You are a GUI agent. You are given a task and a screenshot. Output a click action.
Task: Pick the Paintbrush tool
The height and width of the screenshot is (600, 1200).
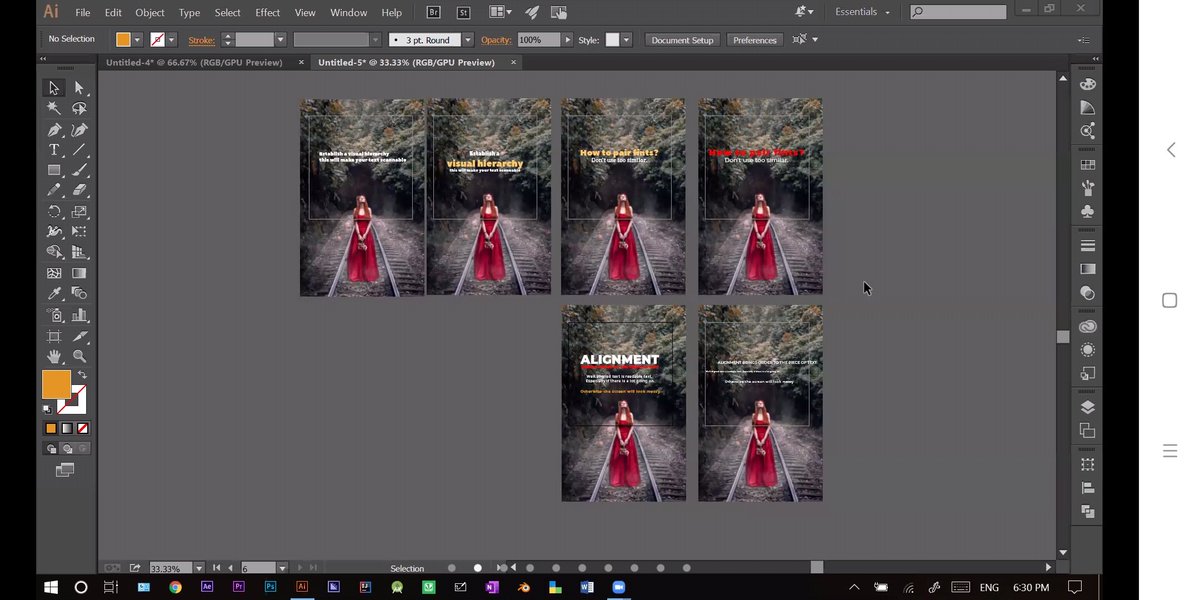click(79, 170)
